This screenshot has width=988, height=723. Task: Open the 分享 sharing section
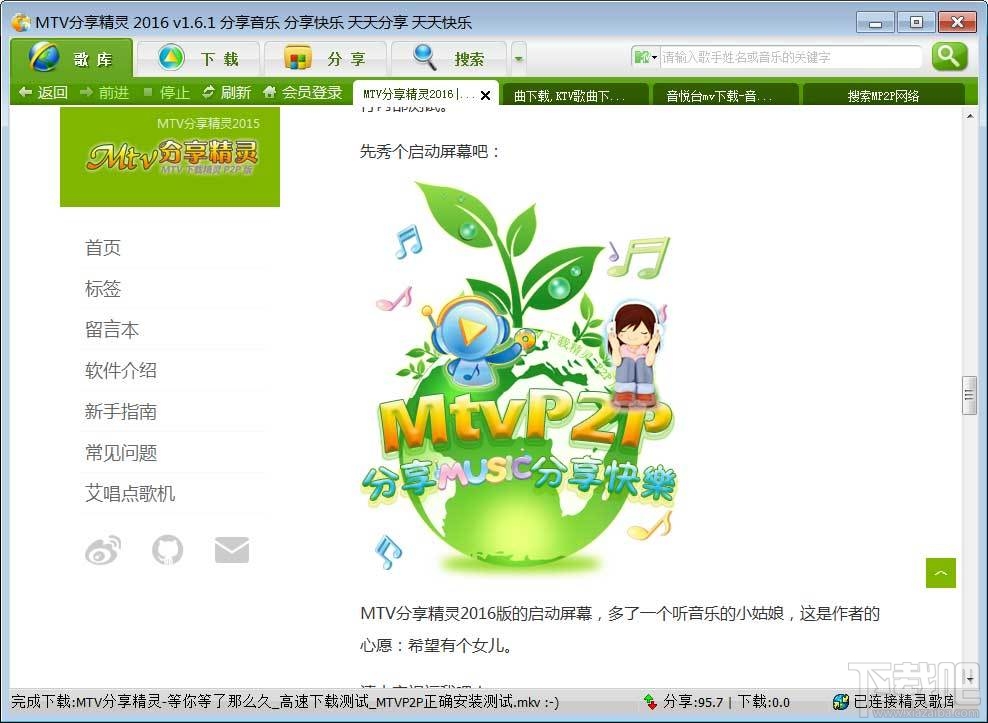(325, 58)
